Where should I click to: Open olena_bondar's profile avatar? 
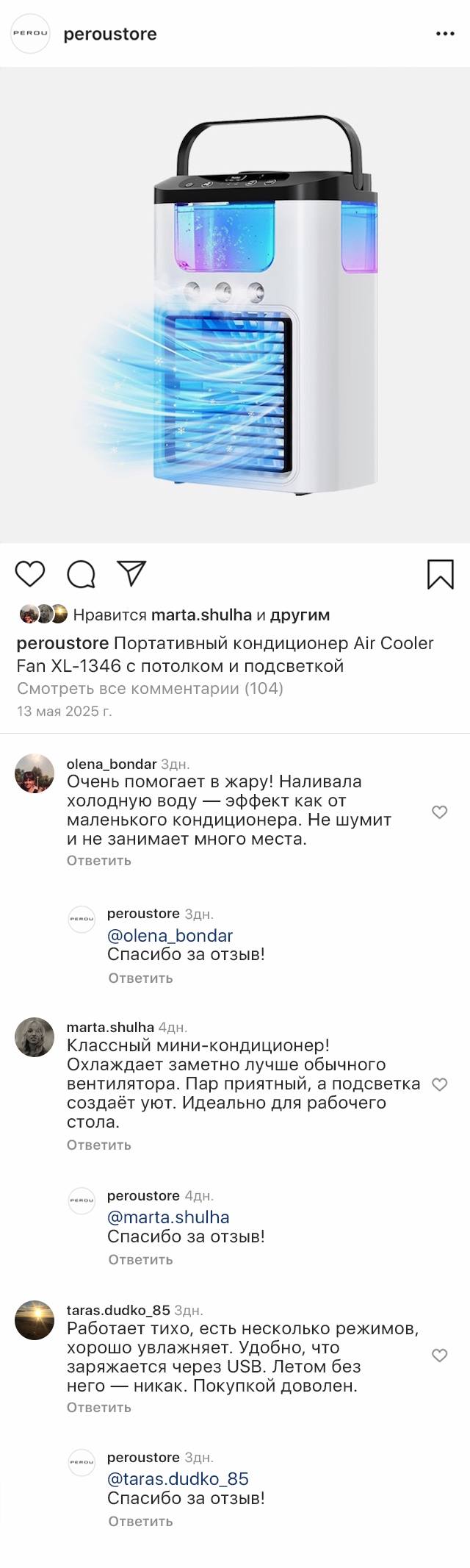35,773
